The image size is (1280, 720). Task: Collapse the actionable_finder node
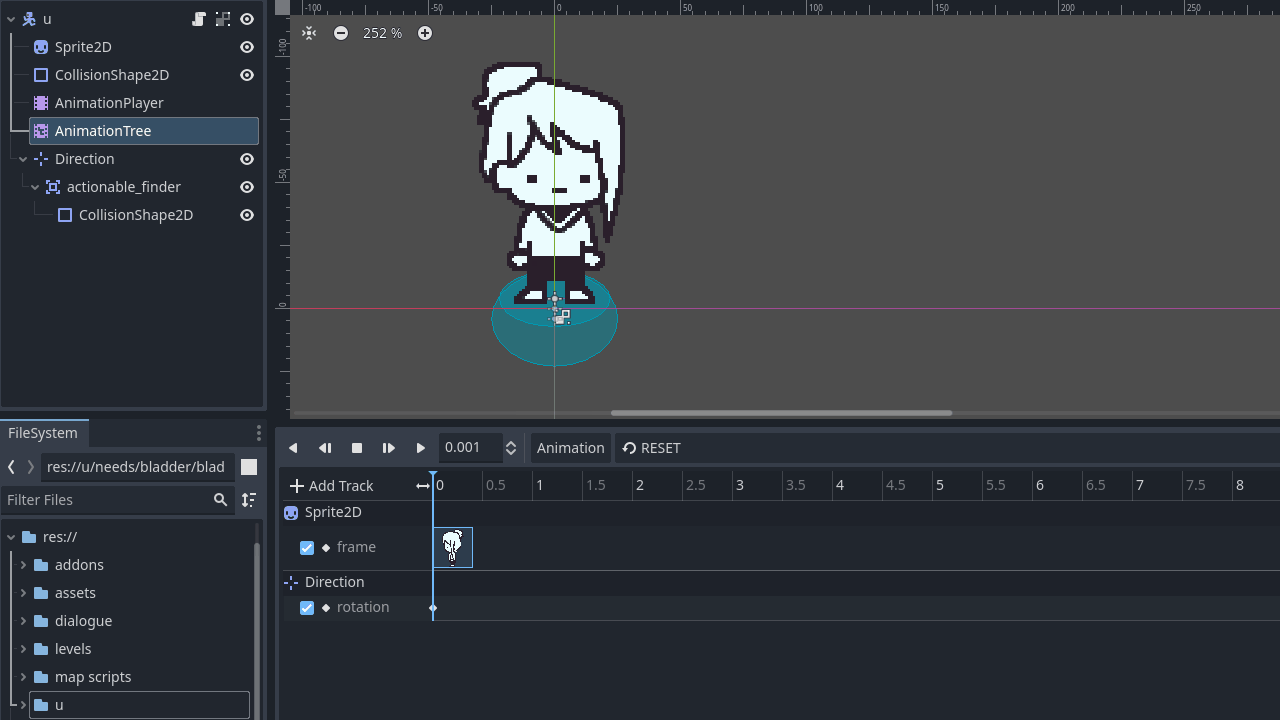pos(35,187)
